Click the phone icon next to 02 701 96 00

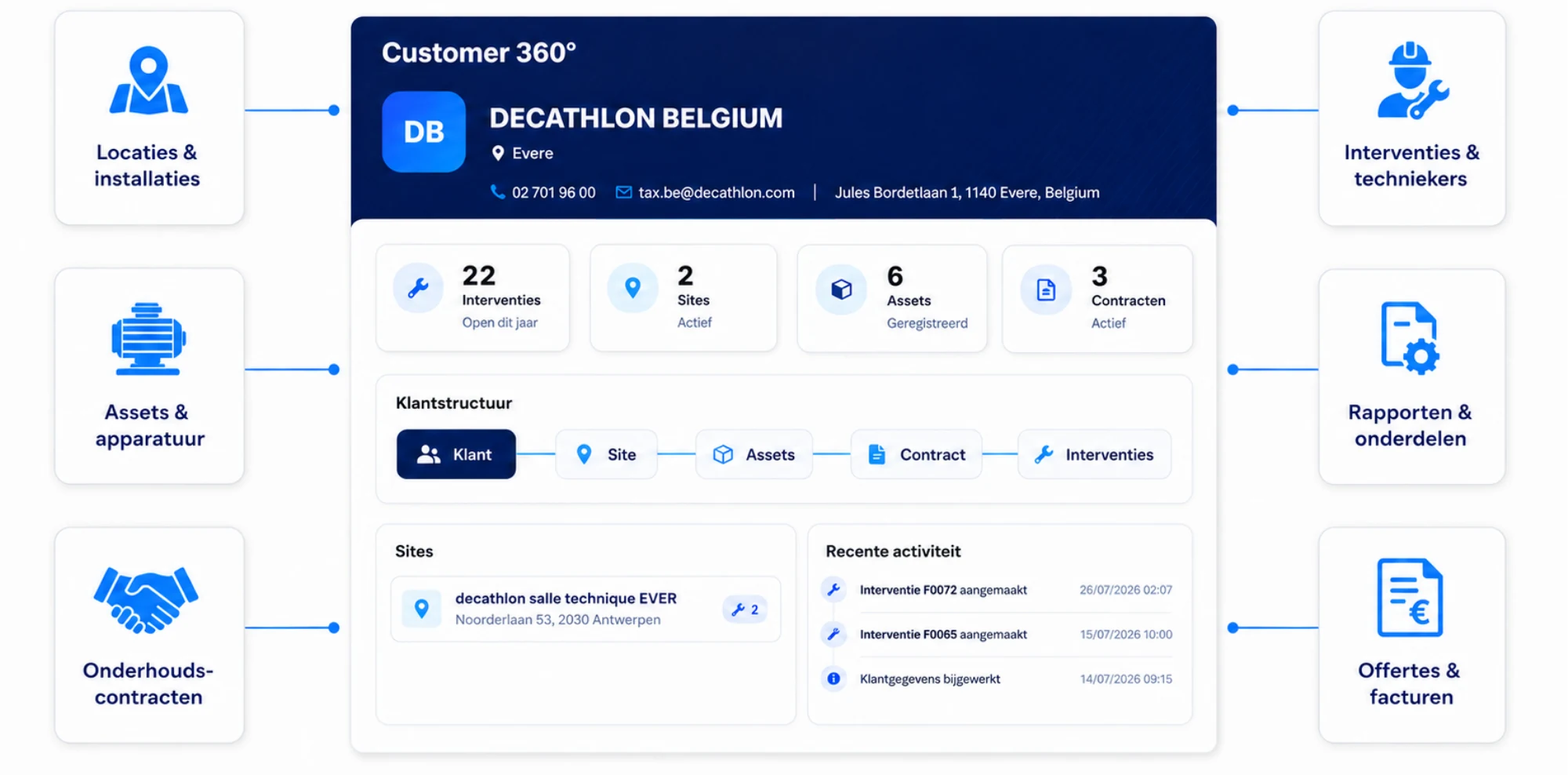tap(497, 192)
